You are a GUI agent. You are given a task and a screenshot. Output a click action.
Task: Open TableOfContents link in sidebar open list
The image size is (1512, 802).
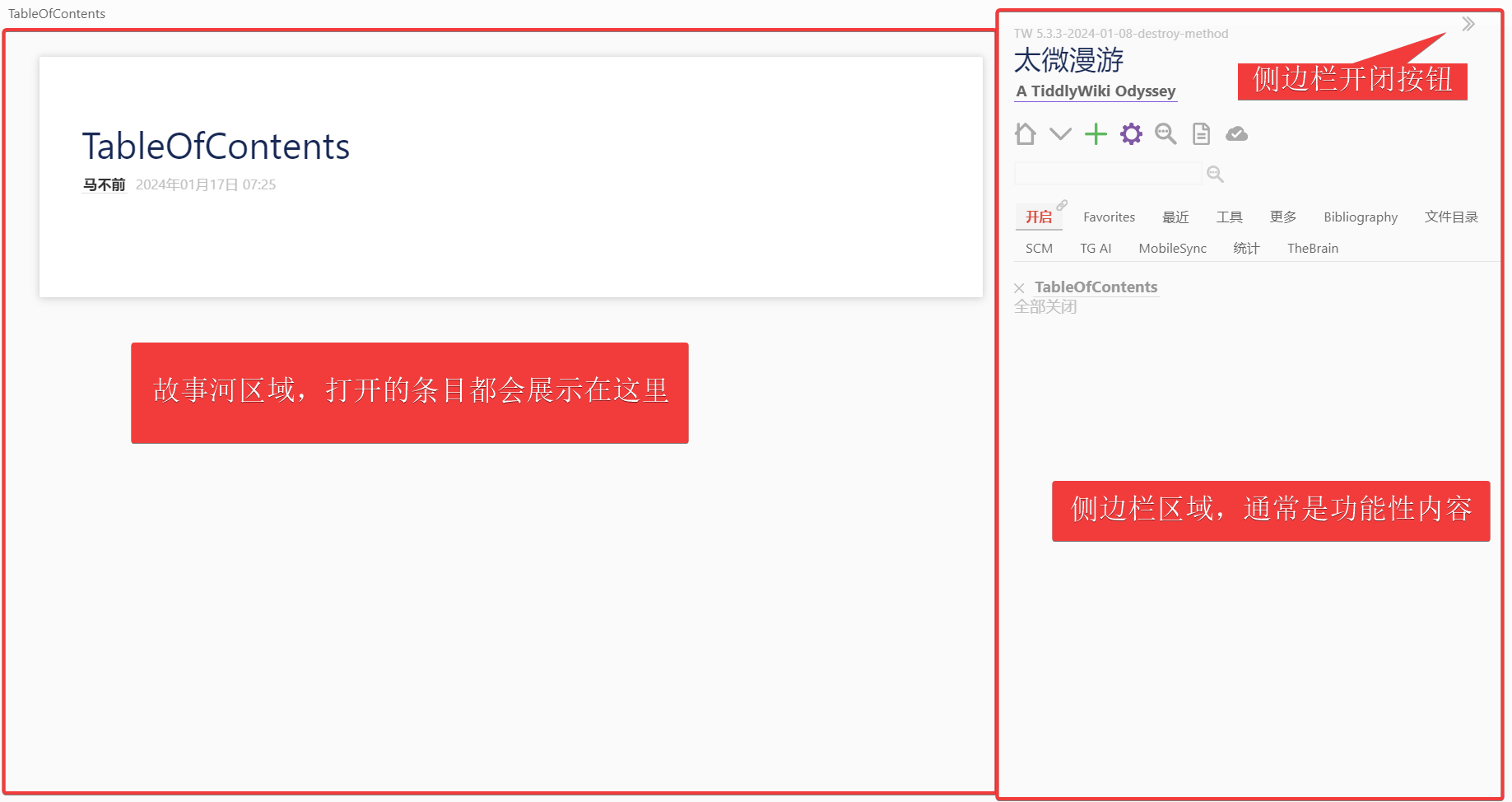pyautogui.click(x=1096, y=287)
